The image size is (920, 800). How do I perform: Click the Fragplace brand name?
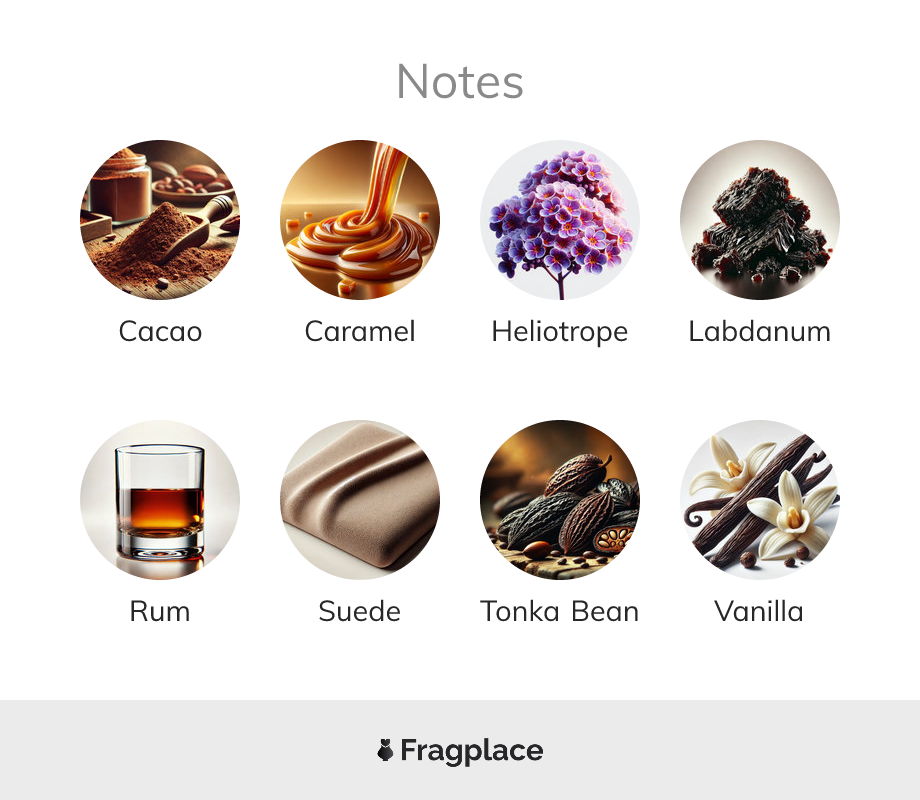(x=472, y=751)
